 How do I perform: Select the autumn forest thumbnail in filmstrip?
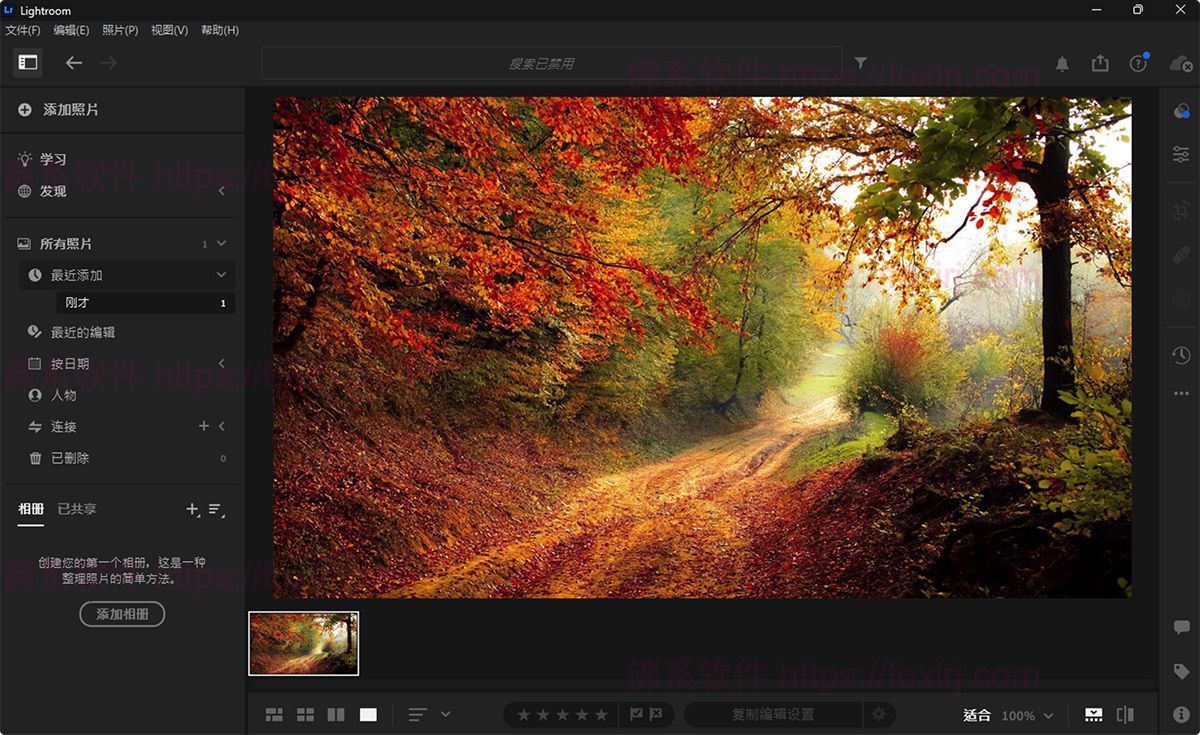[304, 643]
